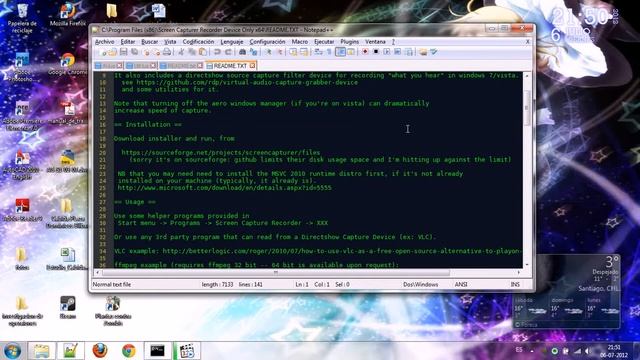The image size is (640, 360).
Task: Switch to the third document tab
Action: pyautogui.click(x=181, y=66)
